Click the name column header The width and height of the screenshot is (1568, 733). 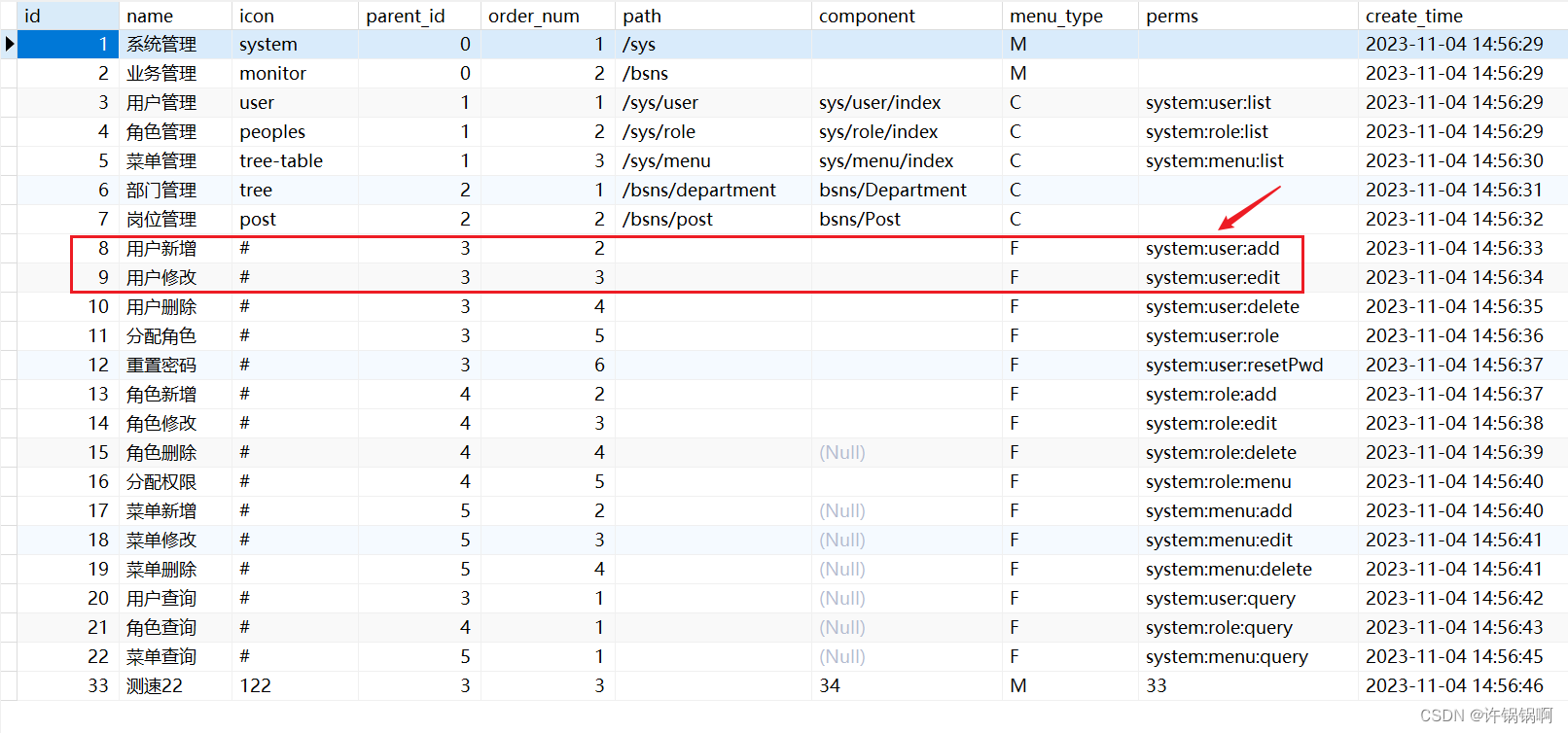click(x=175, y=16)
